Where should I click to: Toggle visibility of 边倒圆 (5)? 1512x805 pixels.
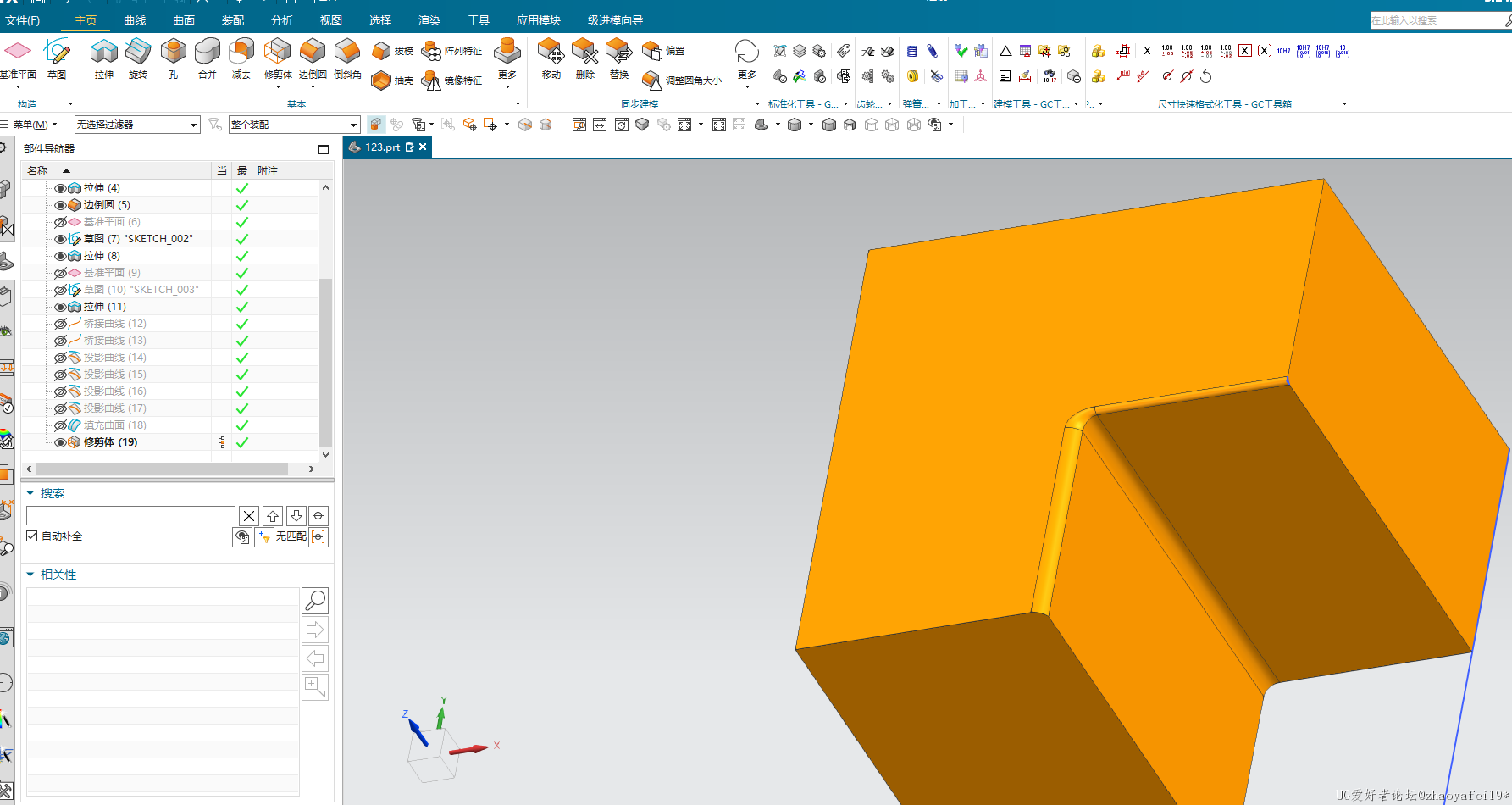pos(60,205)
